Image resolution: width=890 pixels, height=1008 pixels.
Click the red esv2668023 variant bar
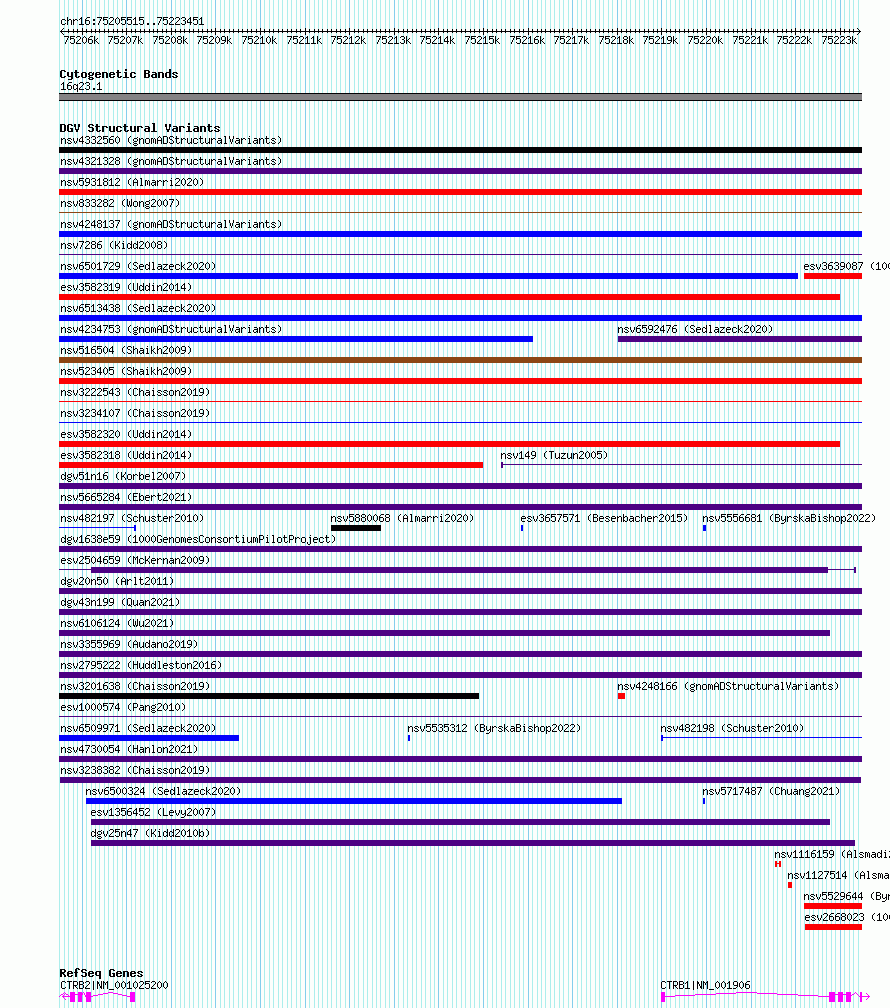pyautogui.click(x=833, y=927)
